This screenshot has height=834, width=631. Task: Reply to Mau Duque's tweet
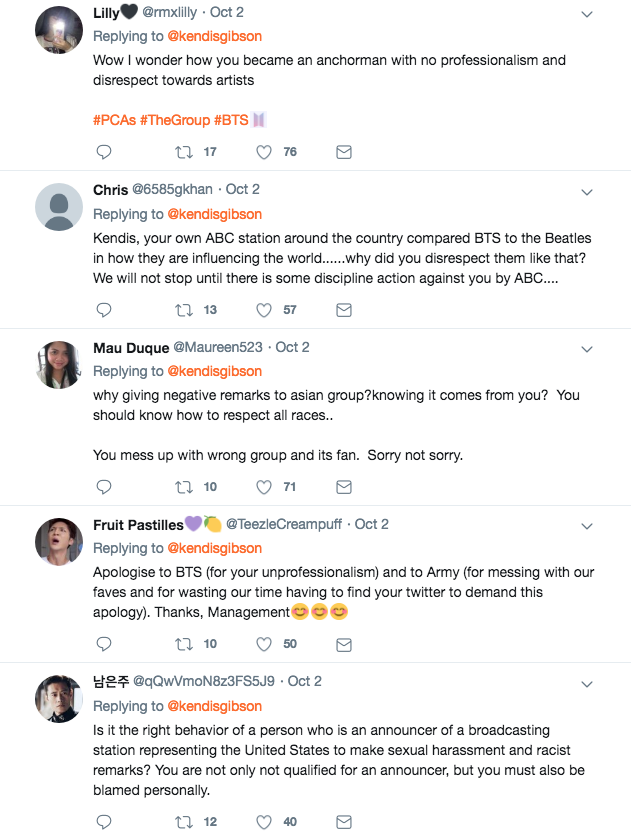[x=104, y=487]
